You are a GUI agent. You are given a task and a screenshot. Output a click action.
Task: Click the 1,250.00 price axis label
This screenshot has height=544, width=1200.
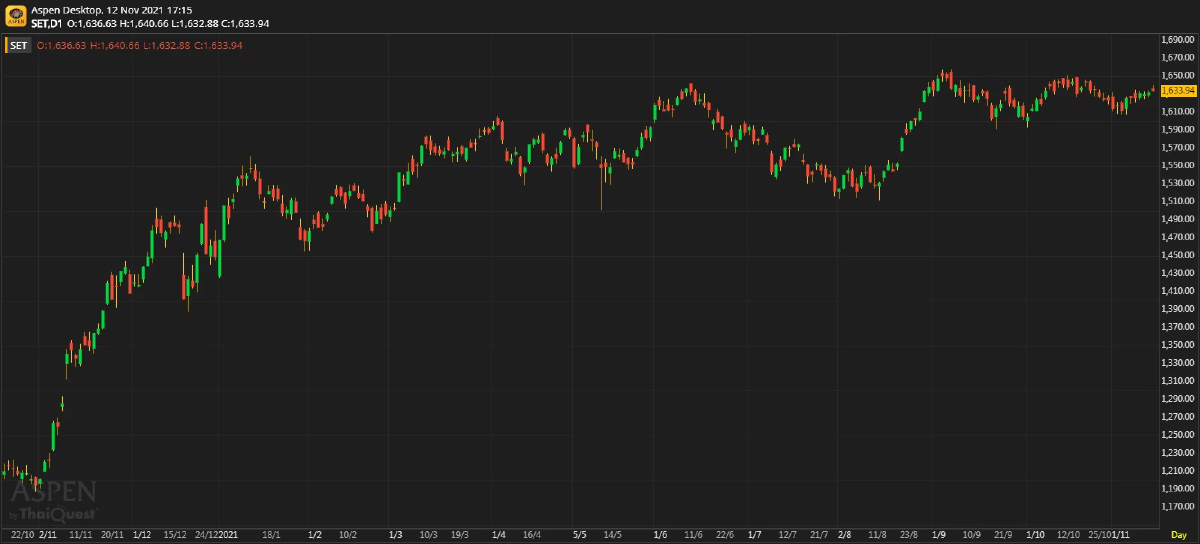tap(1179, 434)
